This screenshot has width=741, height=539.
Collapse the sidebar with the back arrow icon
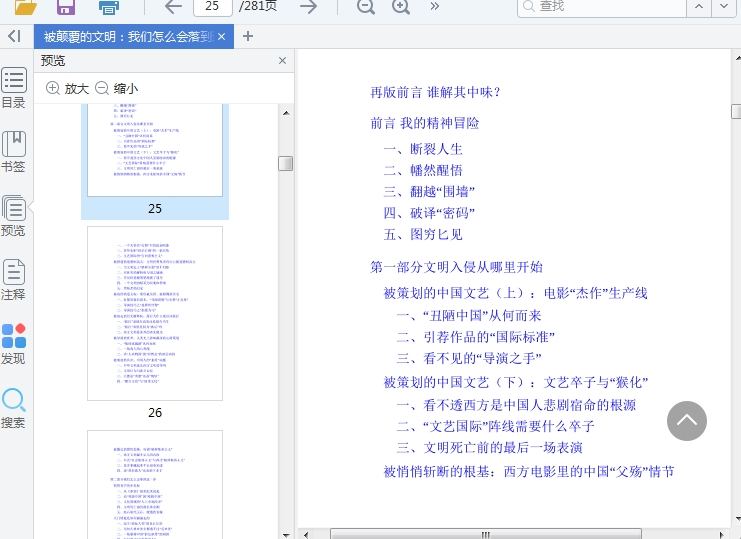[14, 36]
